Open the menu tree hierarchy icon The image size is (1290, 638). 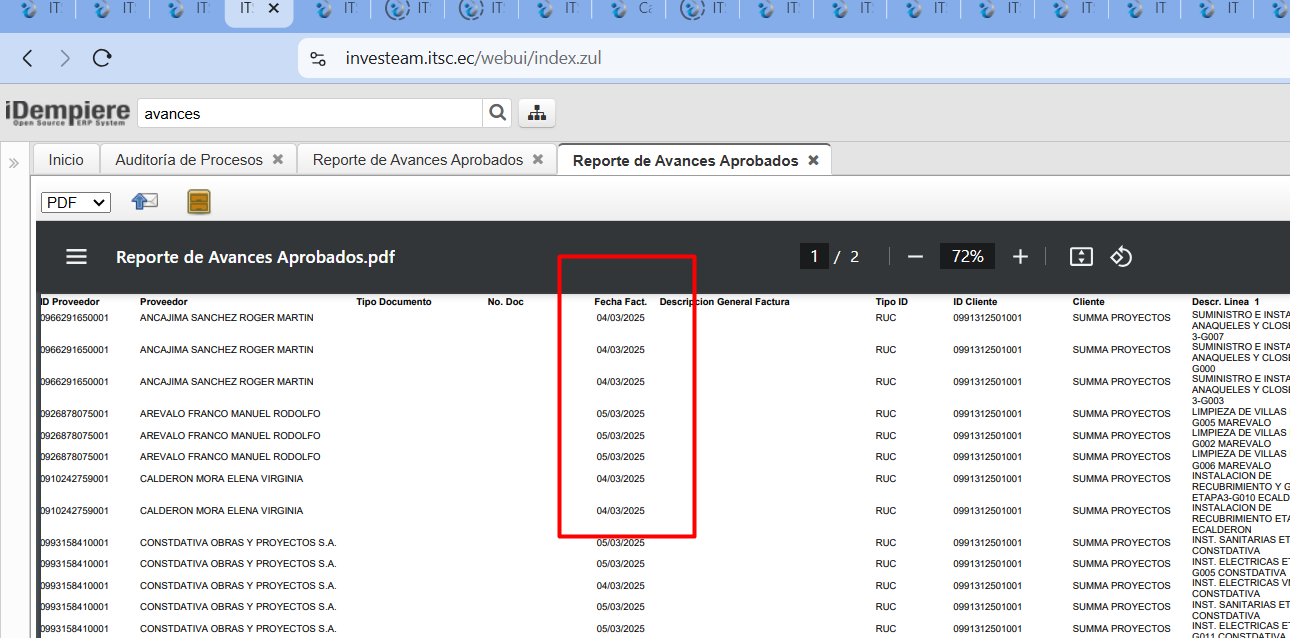[537, 113]
